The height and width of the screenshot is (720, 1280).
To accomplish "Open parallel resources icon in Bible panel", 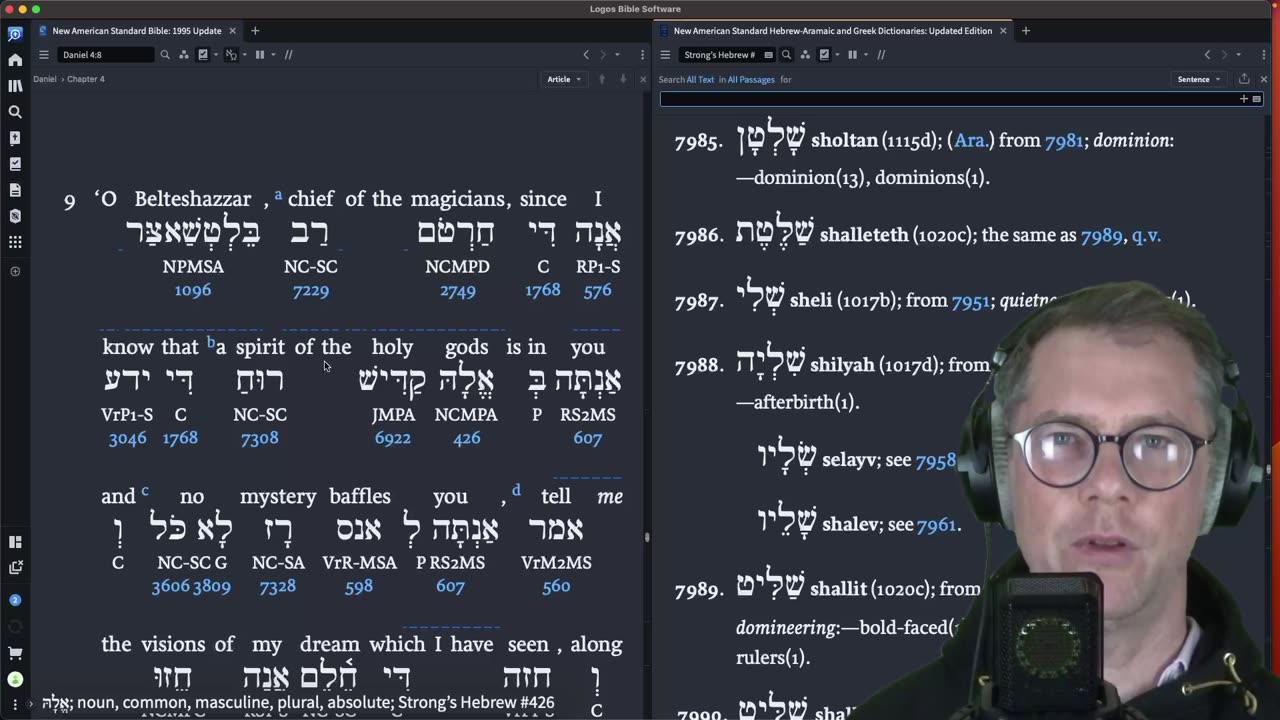I will [184, 55].
